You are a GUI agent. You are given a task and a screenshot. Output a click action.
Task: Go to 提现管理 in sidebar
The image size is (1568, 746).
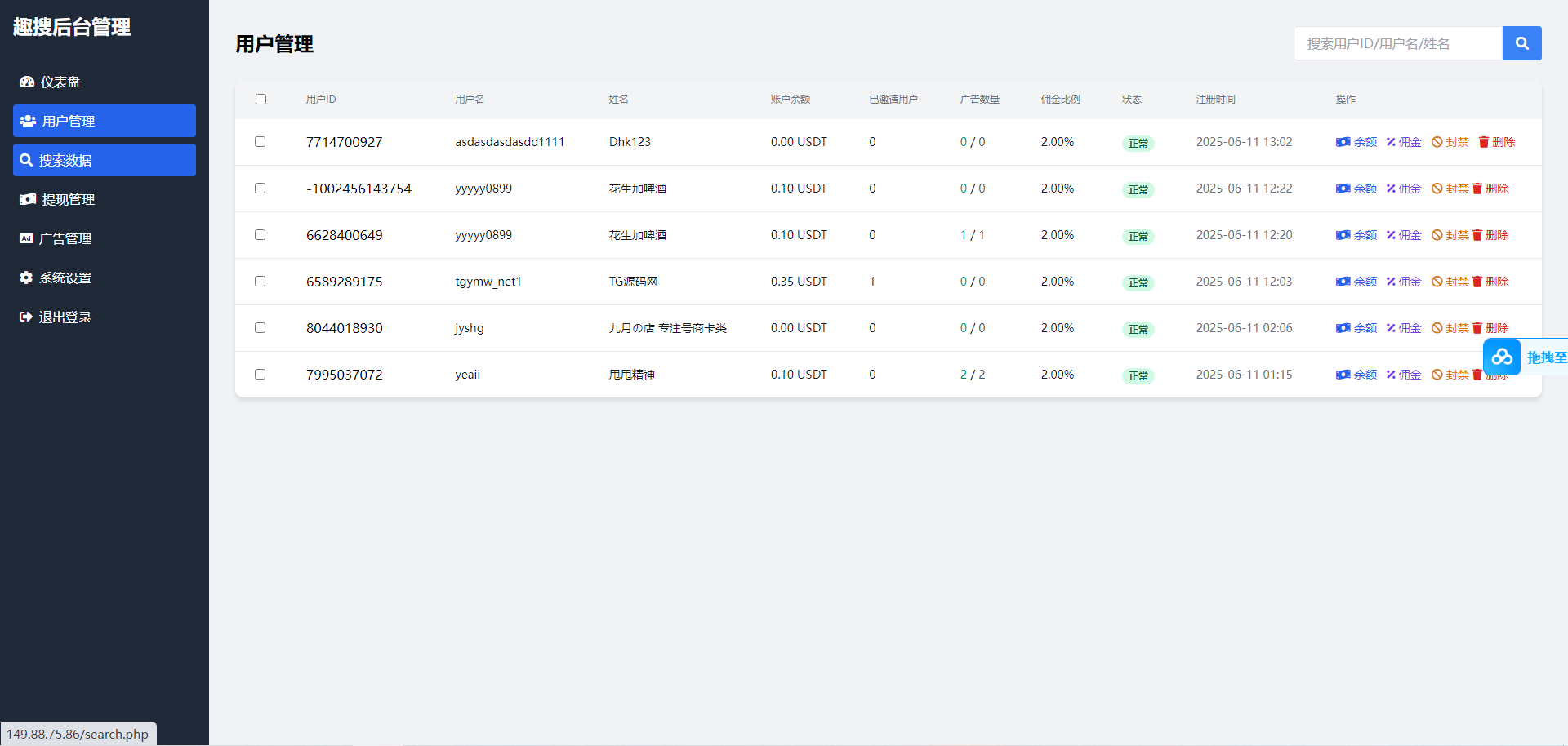68,199
